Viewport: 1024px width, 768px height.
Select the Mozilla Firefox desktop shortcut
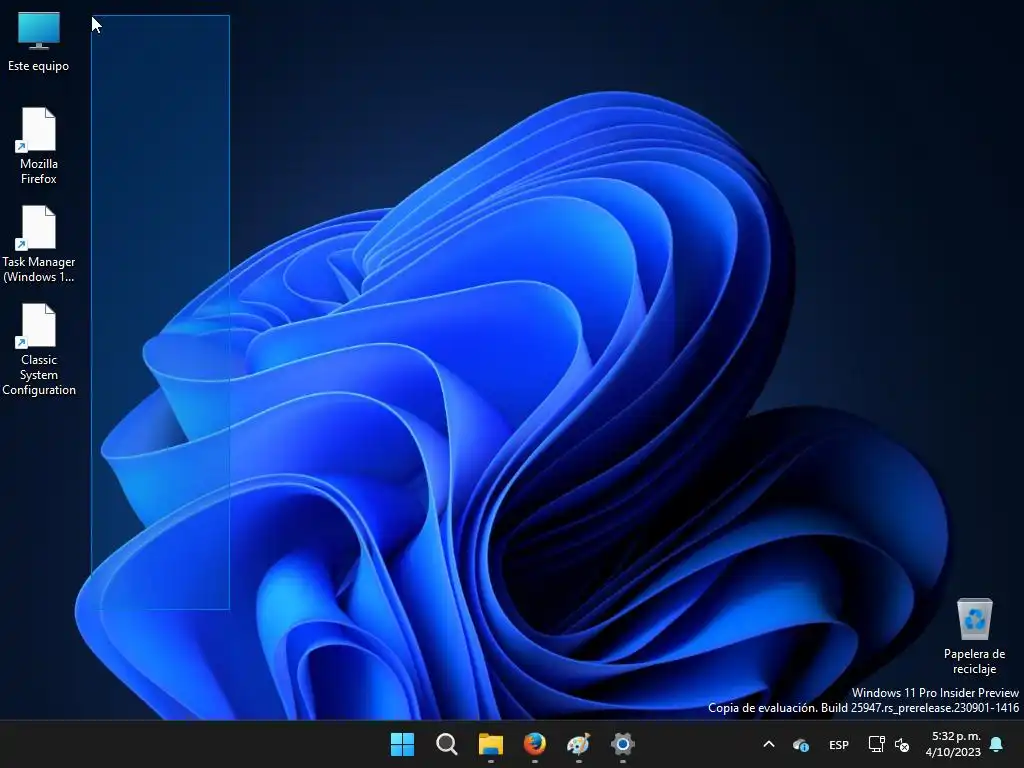coord(39,146)
